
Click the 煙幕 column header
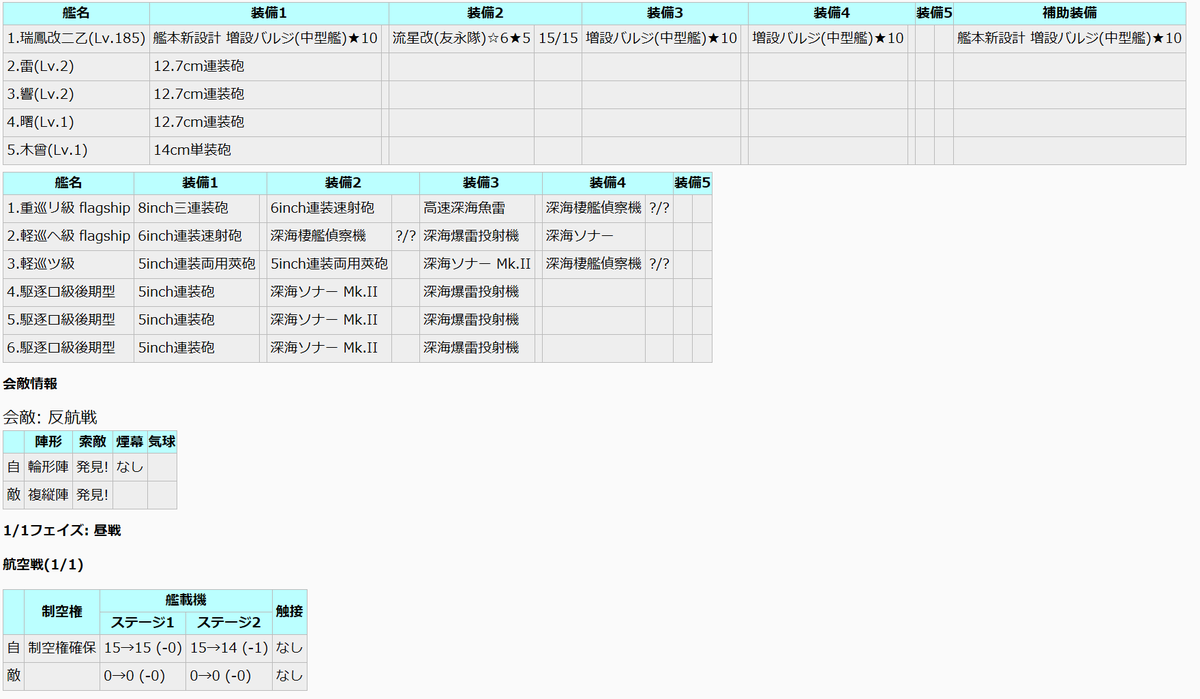coord(129,441)
